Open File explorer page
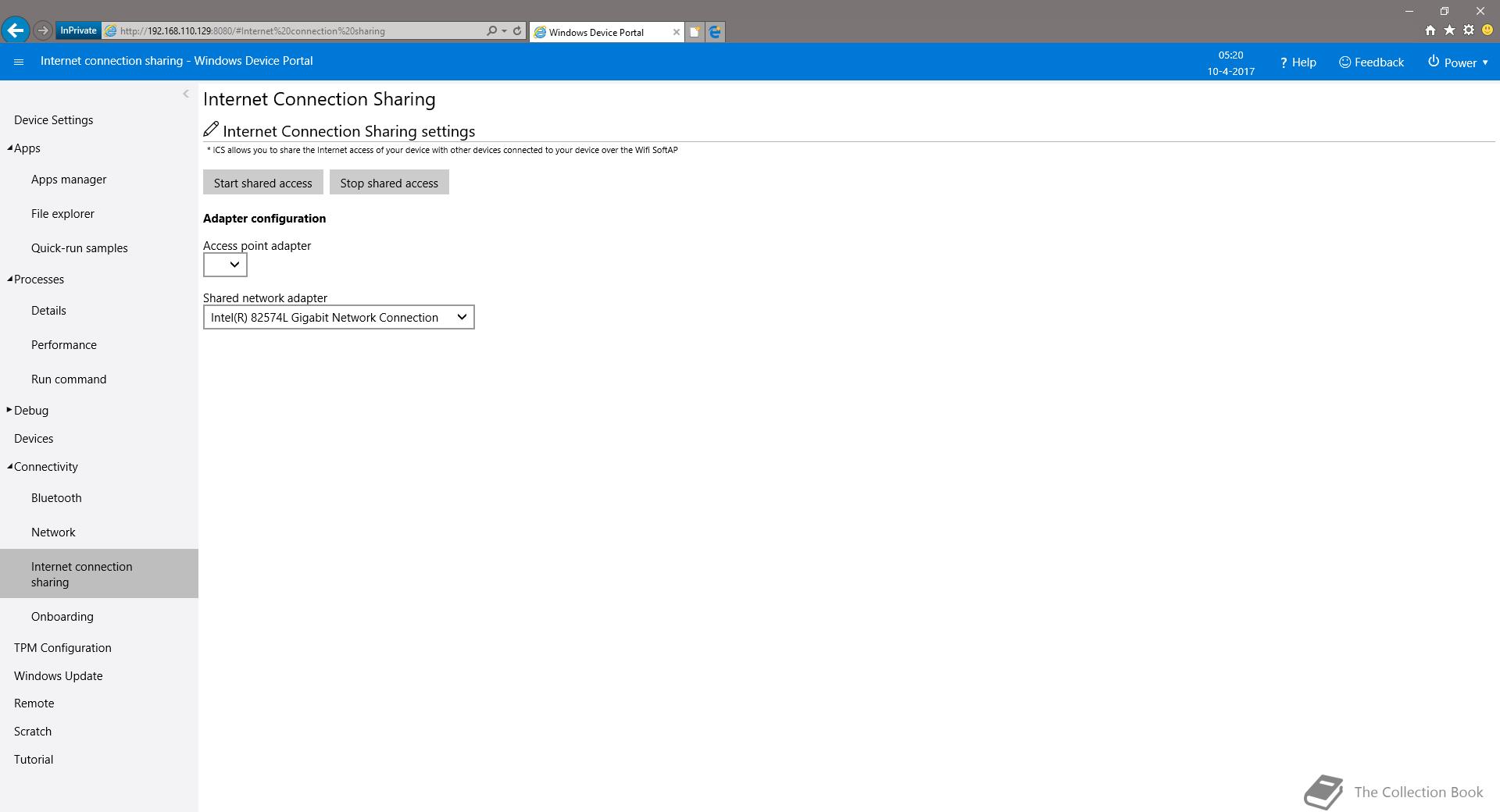 click(62, 214)
